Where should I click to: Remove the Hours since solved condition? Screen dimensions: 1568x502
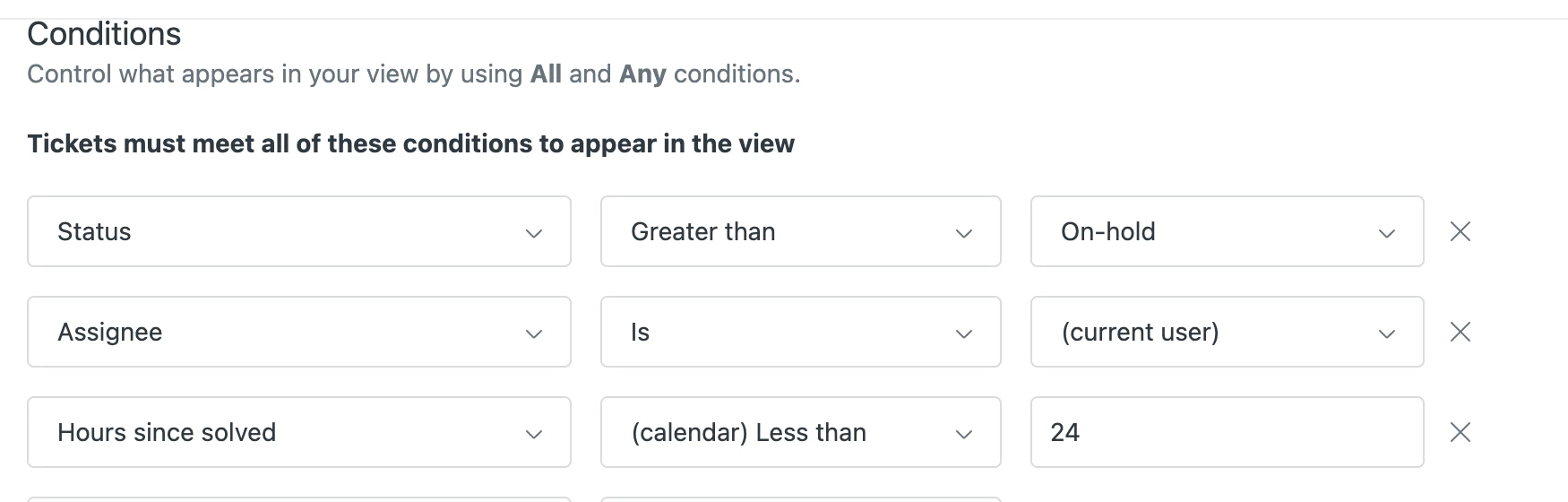1460,432
